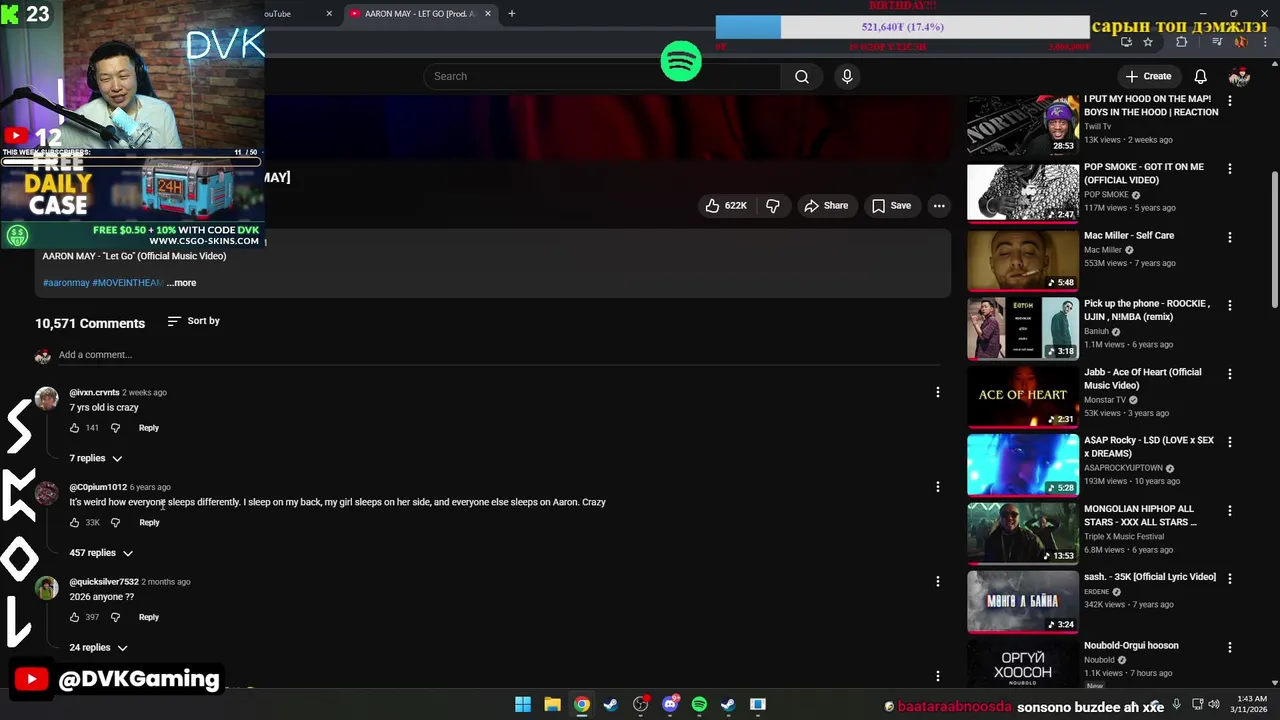
Task: Open 'Pick up the phone - ROOCKIE' video title
Action: (x=1147, y=310)
